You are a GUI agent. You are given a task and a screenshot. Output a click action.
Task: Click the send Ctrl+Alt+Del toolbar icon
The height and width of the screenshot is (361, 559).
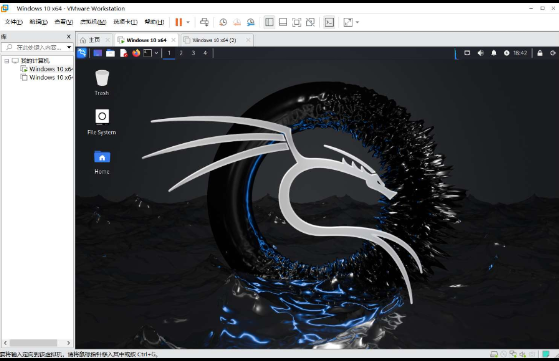204,22
